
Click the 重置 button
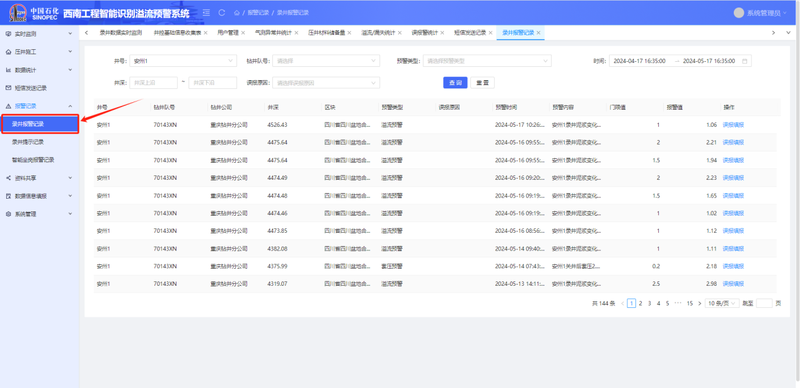[x=482, y=83]
